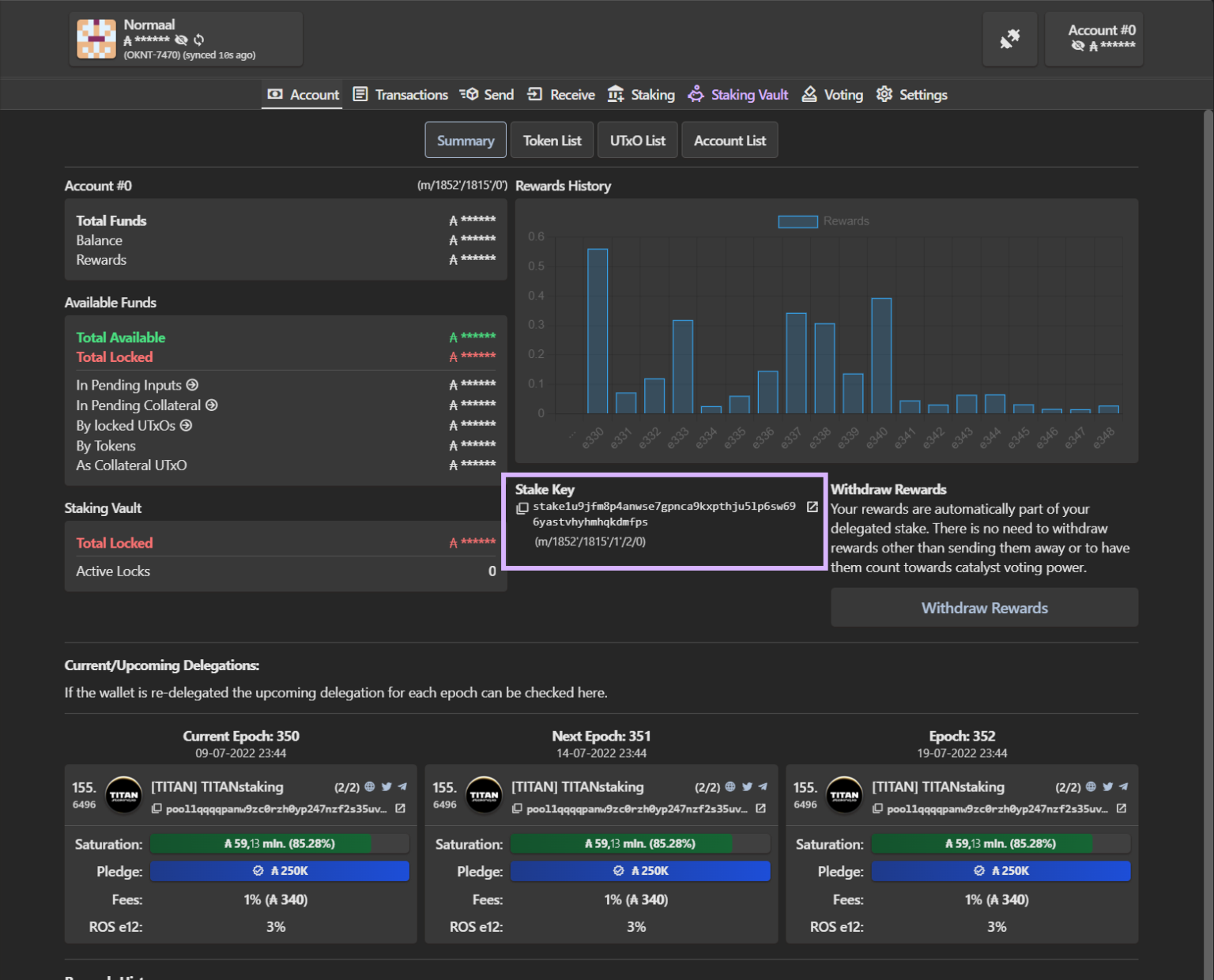
Task: Open the Account tab
Action: coord(303,95)
